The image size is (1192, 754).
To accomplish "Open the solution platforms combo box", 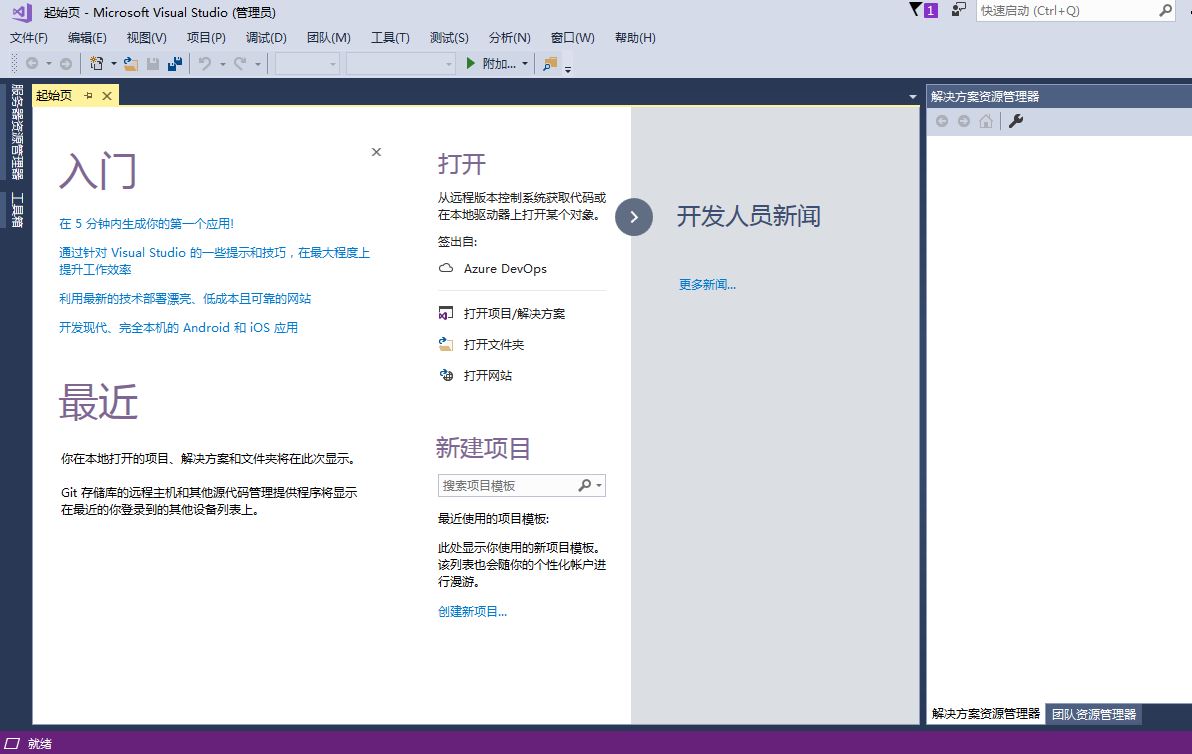I will [401, 64].
